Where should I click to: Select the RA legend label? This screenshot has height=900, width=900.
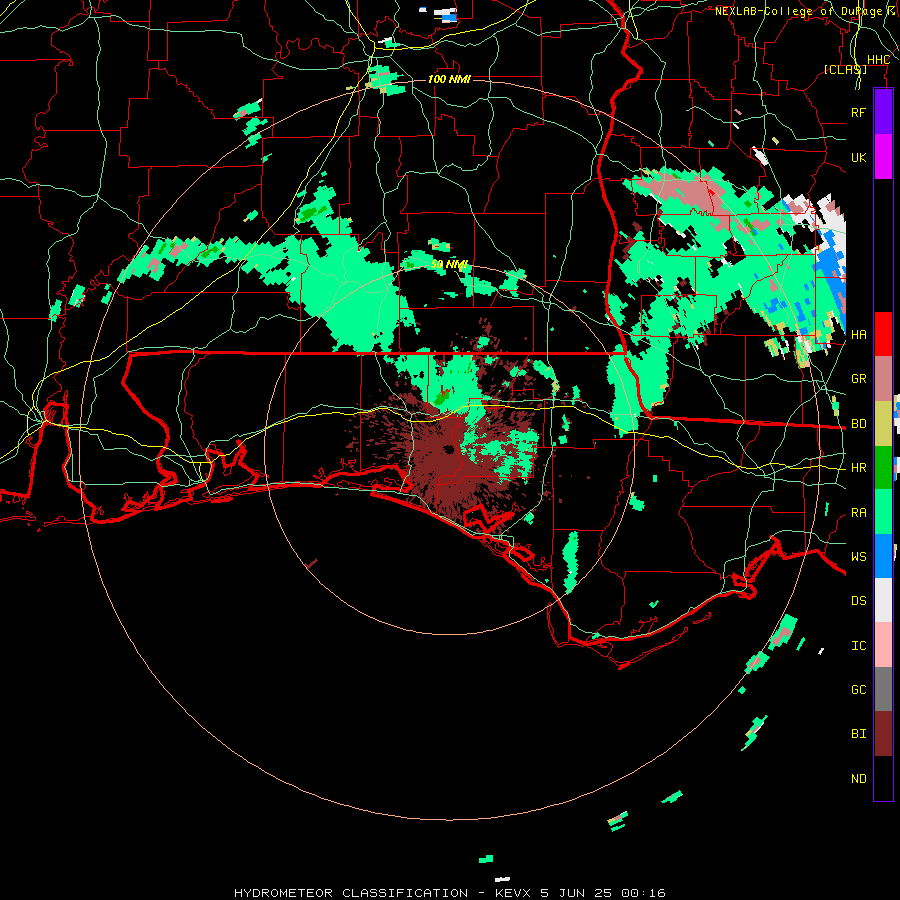click(x=858, y=512)
